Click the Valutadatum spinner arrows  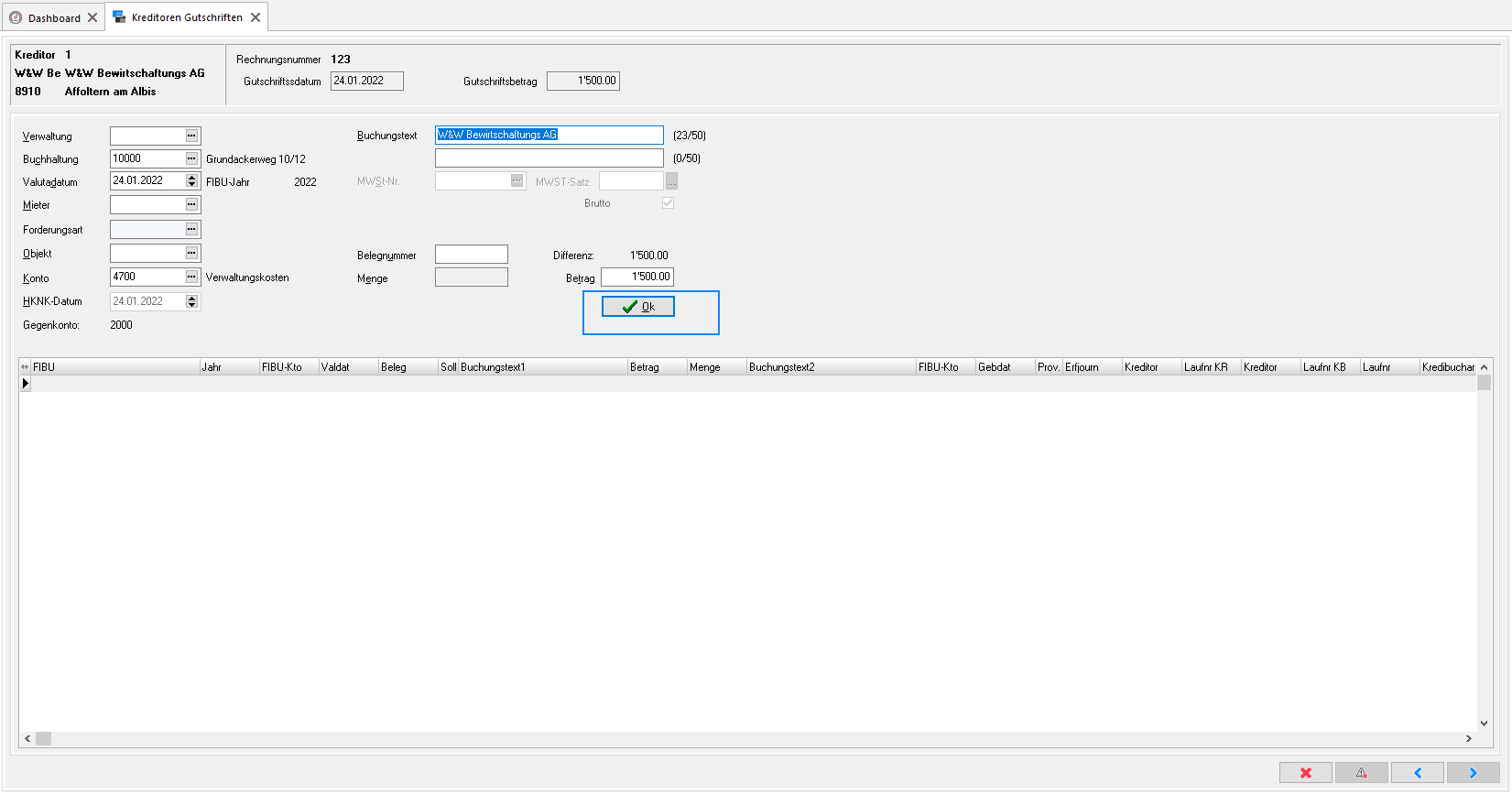191,181
